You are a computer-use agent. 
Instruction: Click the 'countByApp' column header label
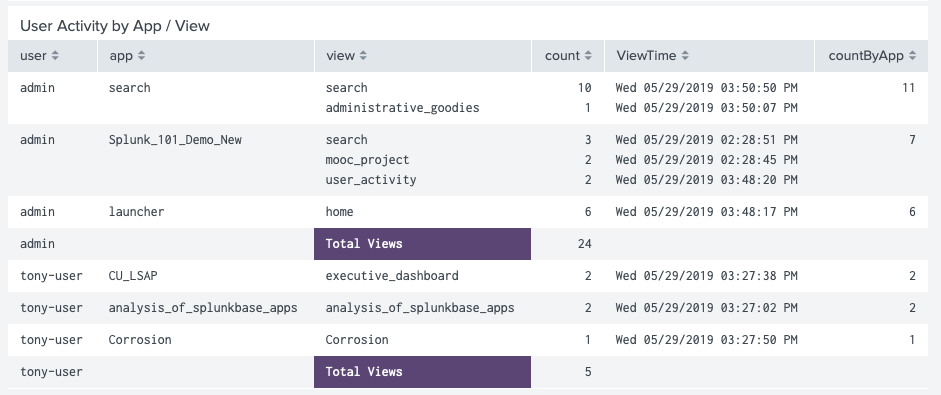(x=866, y=56)
